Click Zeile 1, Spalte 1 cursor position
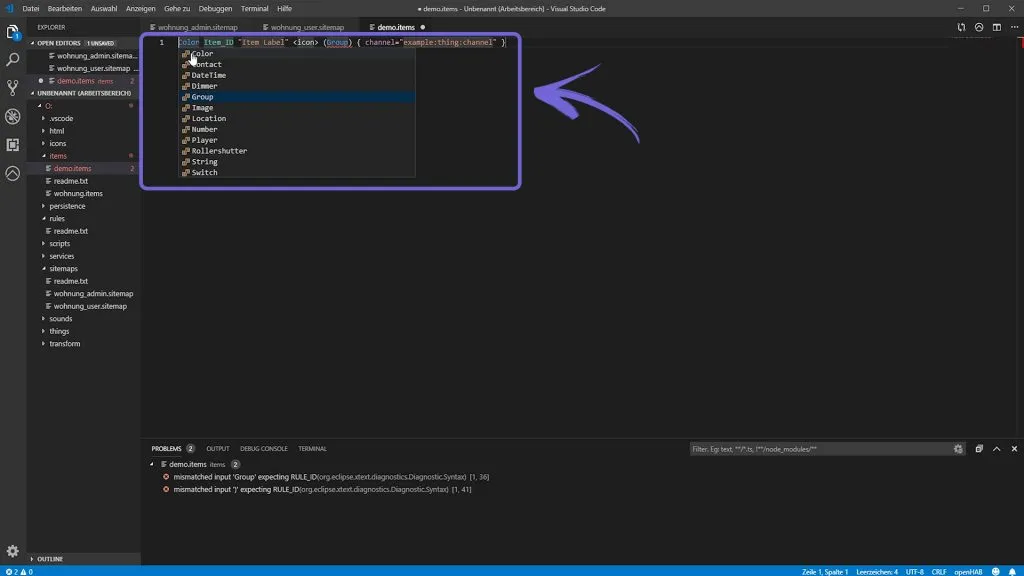The height and width of the screenshot is (576, 1024). click(x=825, y=571)
